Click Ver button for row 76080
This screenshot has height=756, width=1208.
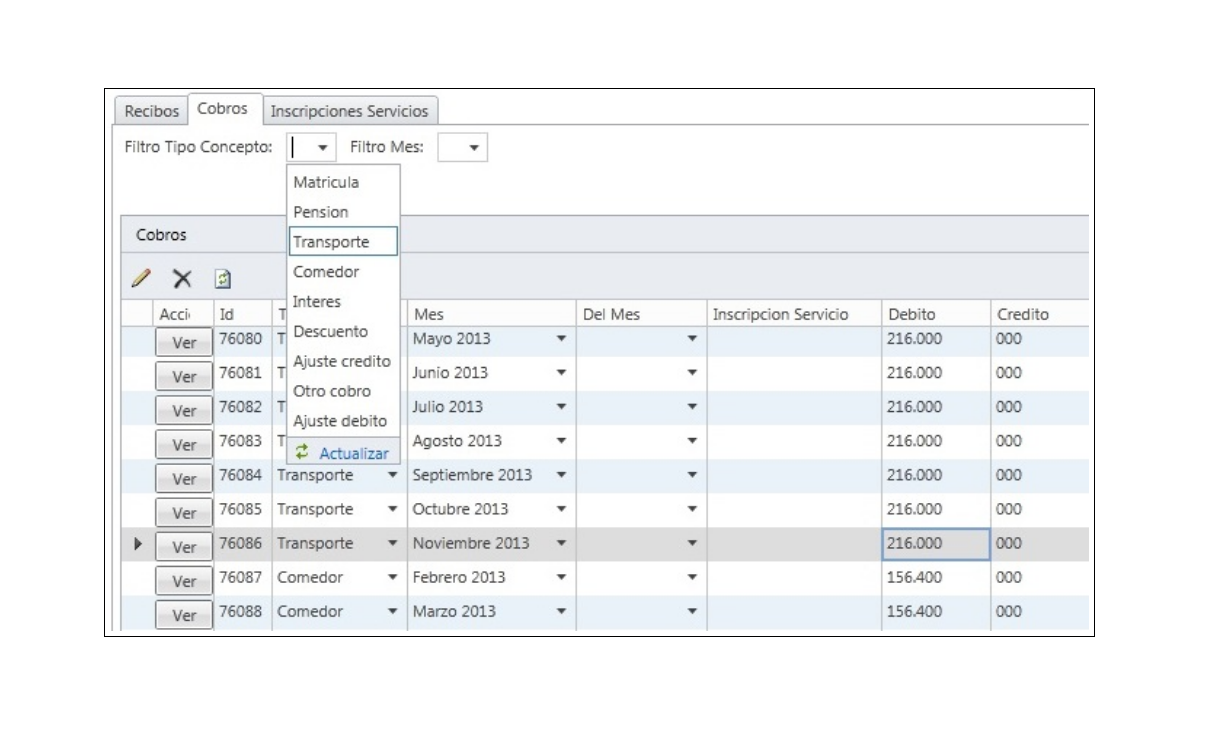point(184,342)
